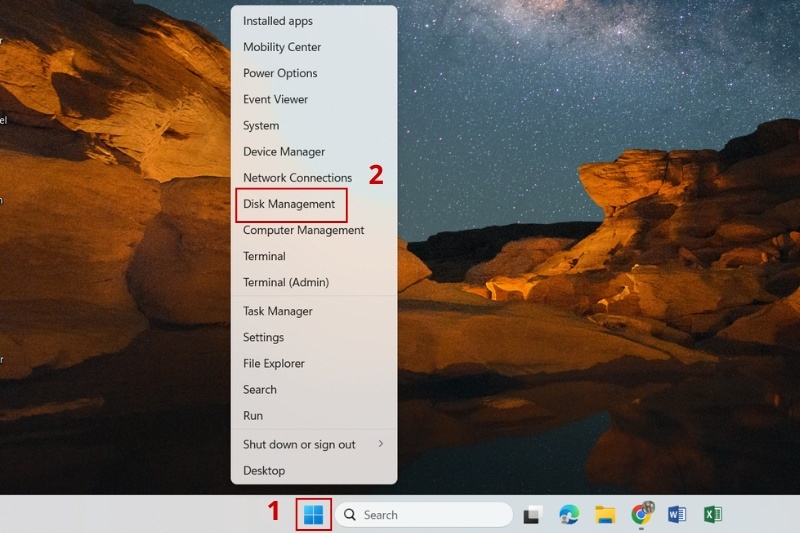Image resolution: width=800 pixels, height=533 pixels.
Task: Show Desktop from the menu
Action: [314, 471]
